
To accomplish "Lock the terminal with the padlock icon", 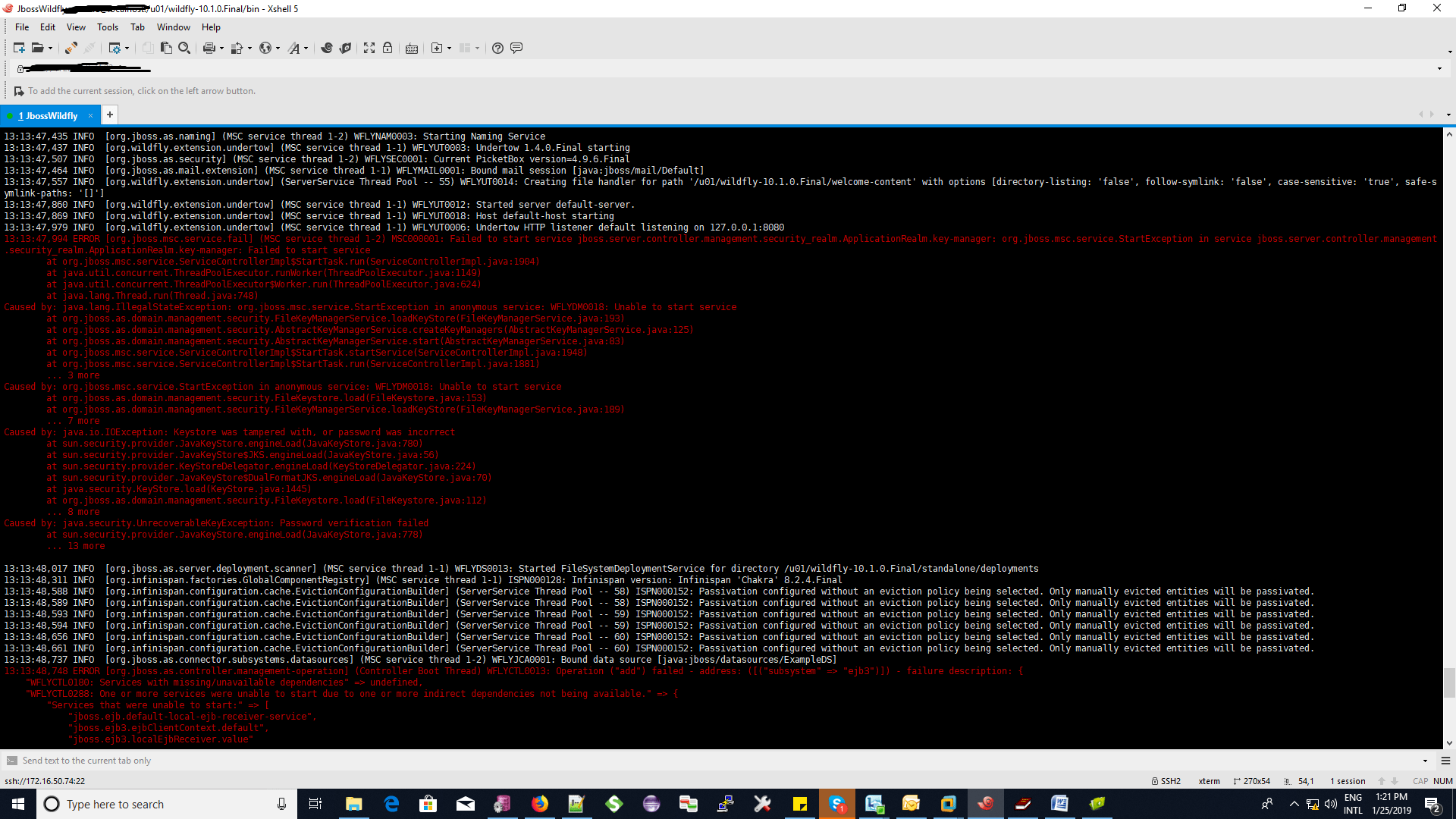I will tap(388, 48).
